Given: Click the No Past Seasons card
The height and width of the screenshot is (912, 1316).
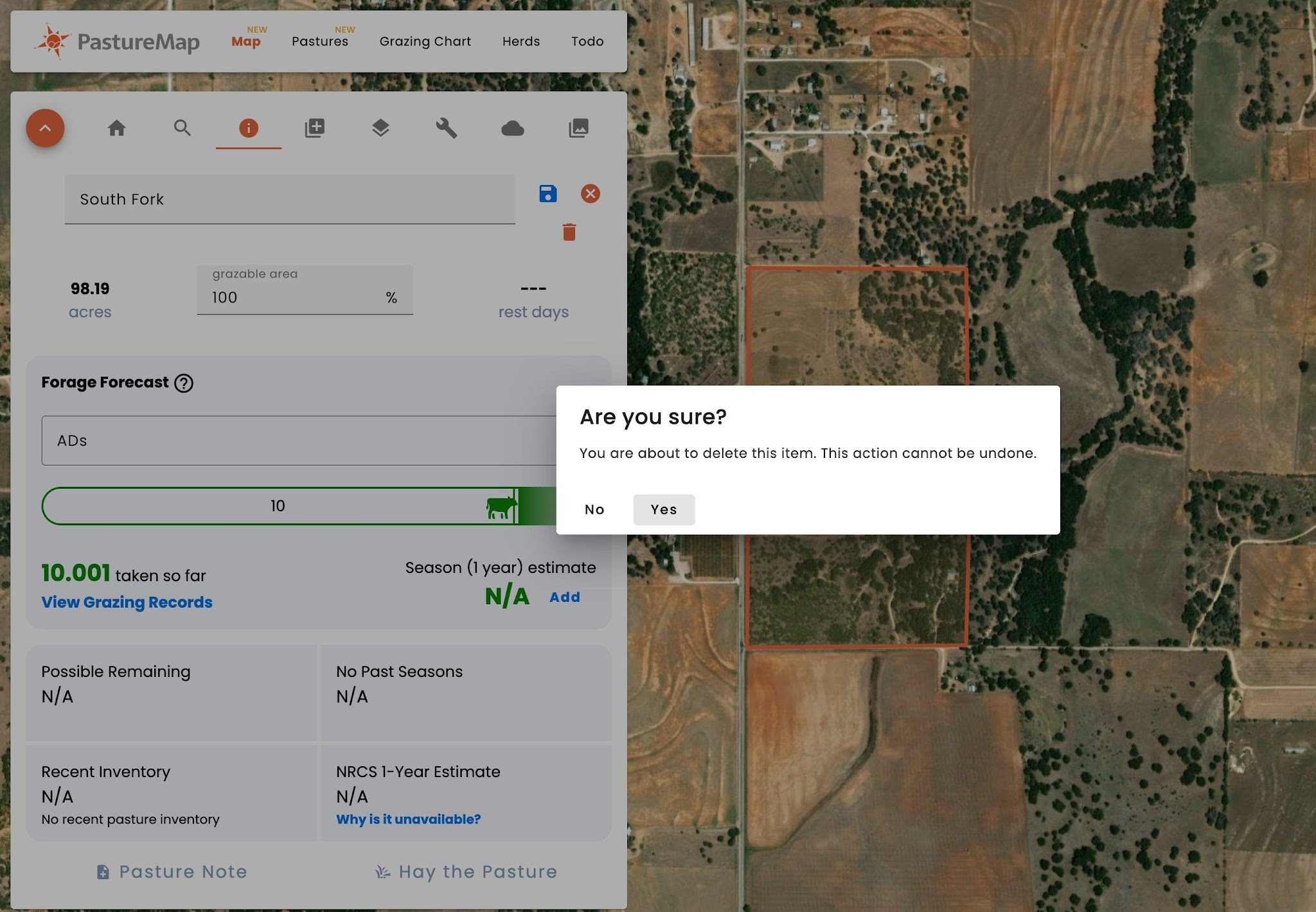Looking at the screenshot, I should 466,693.
